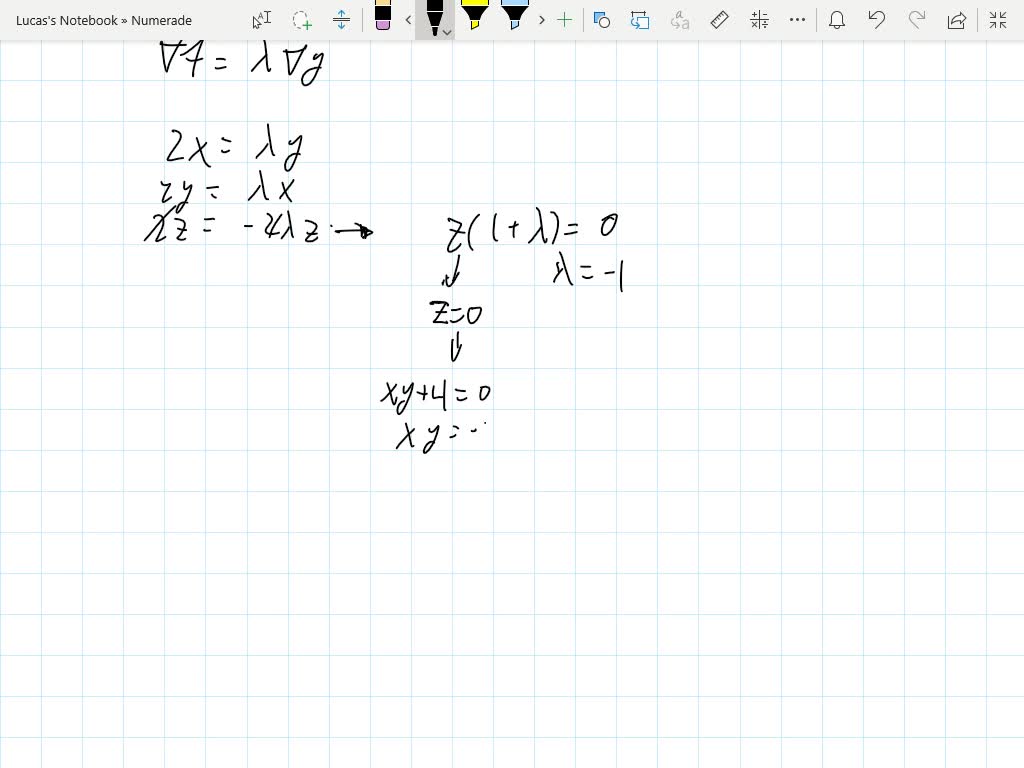Toggle the selected black pen active
The height and width of the screenshot is (768, 1024).
pyautogui.click(x=435, y=18)
